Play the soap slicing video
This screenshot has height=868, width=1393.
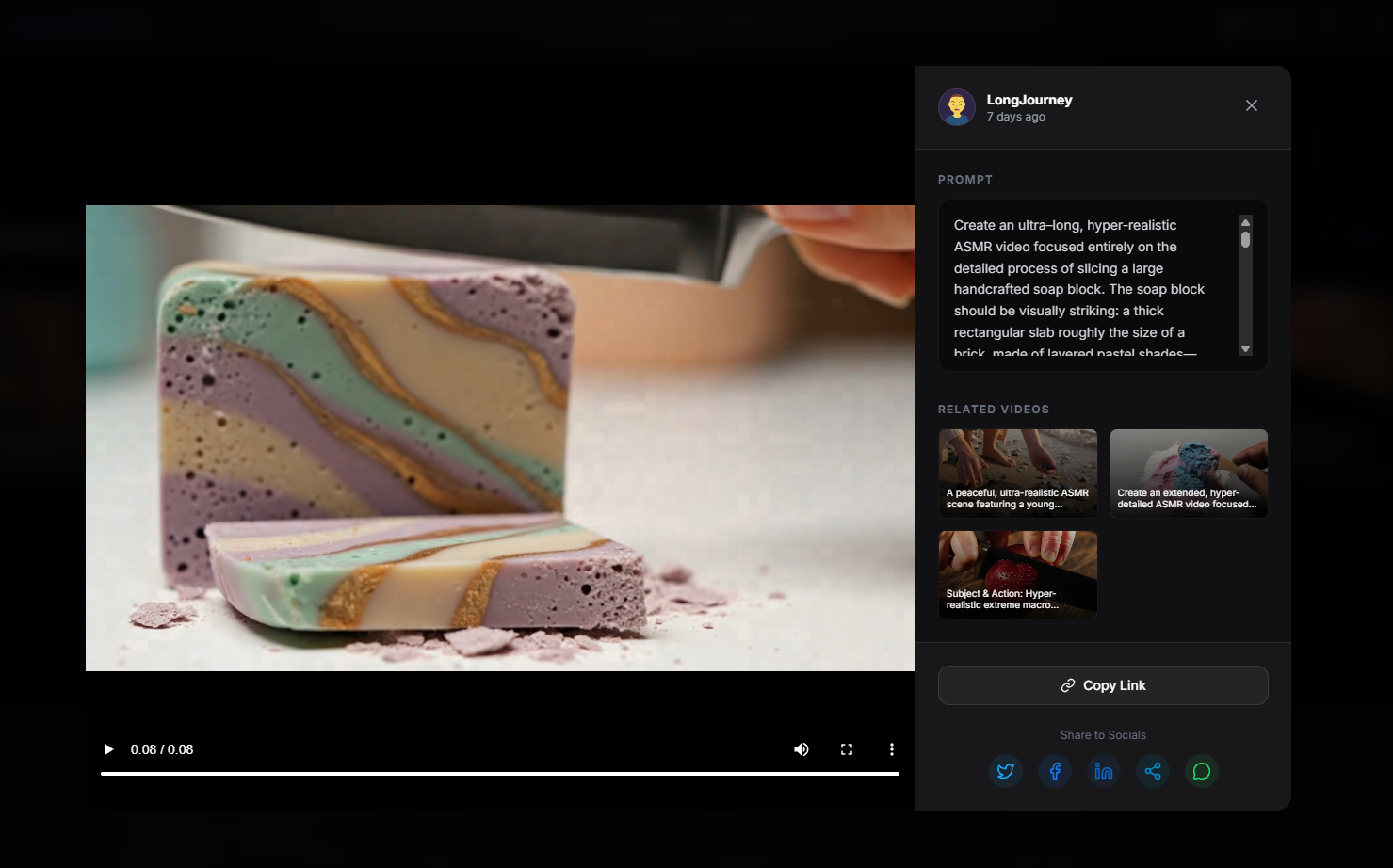point(108,748)
